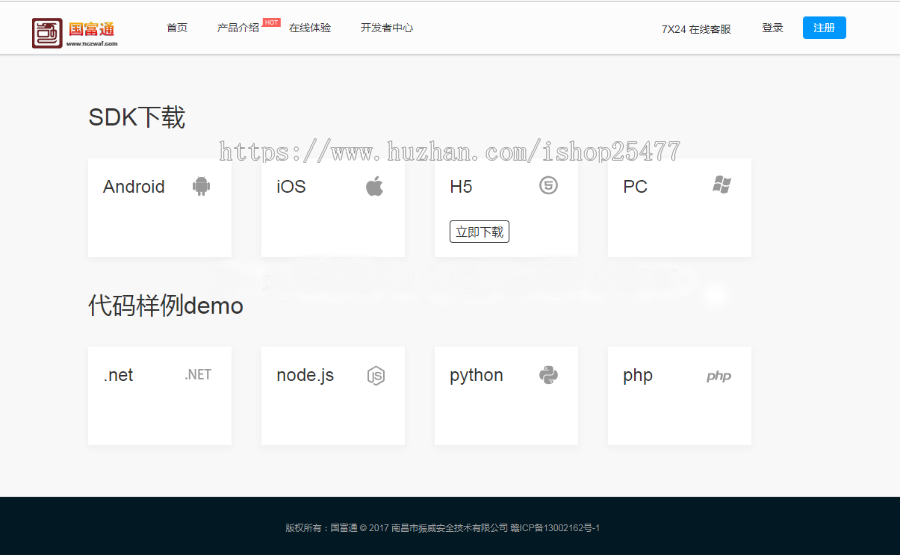This screenshot has width=900, height=555.
Task: Select the PC SDK card title
Action: (x=635, y=187)
